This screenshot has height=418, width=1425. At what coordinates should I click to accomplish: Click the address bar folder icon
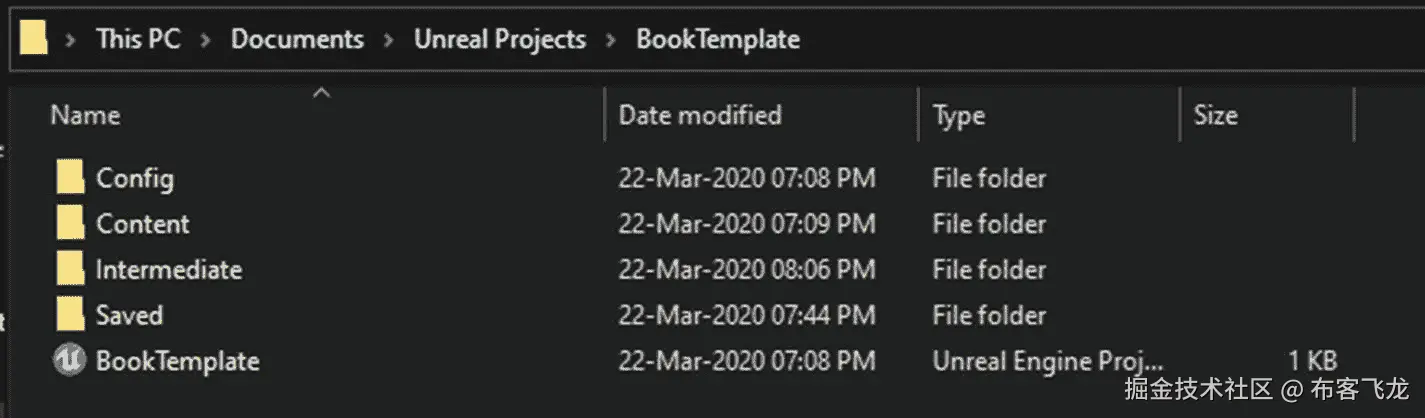(x=34, y=39)
